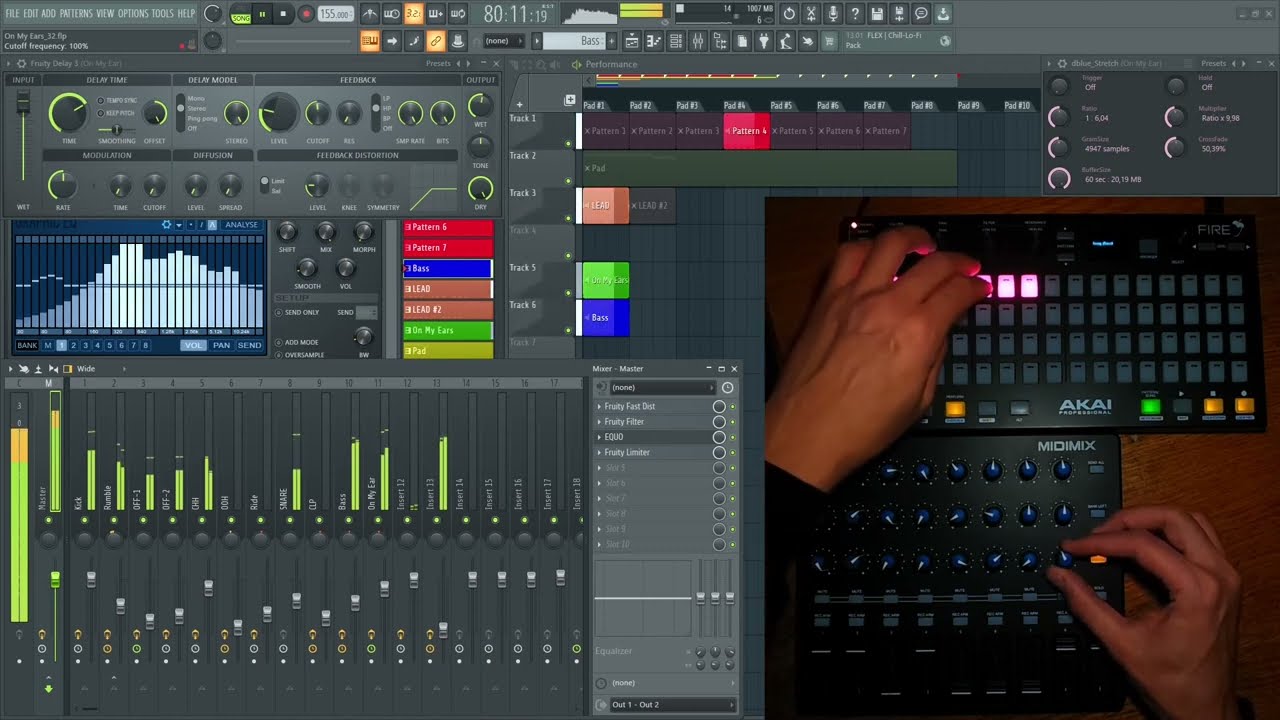Click the question mark help icon
This screenshot has height=720, width=1280.
pos(855,14)
